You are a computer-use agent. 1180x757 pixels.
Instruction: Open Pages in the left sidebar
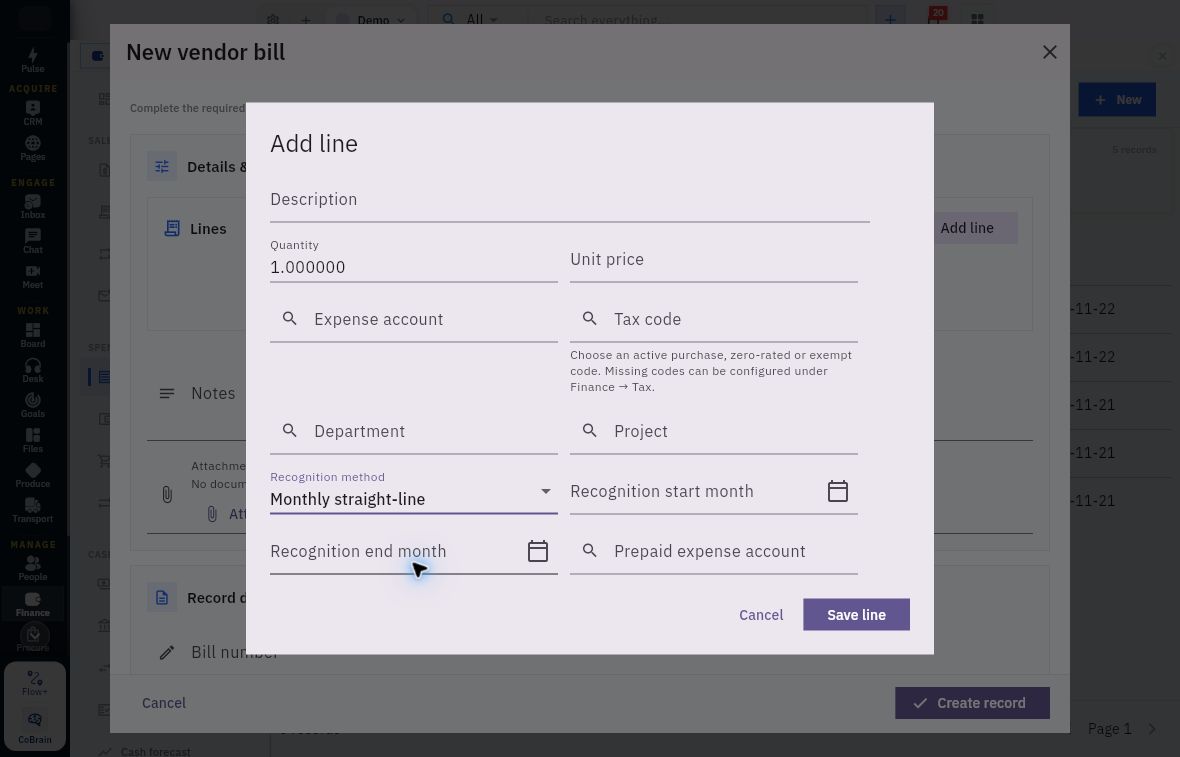(x=33, y=149)
